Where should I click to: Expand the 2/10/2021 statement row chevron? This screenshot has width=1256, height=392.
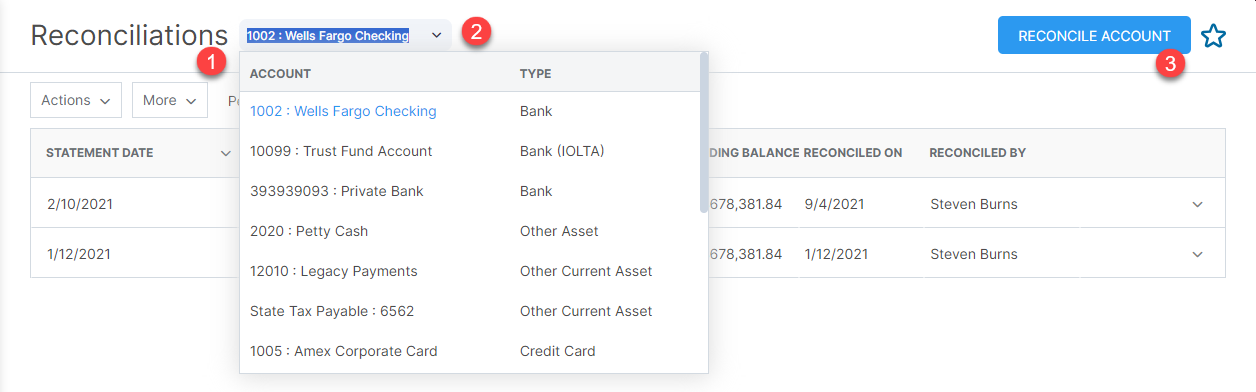pos(1197,204)
